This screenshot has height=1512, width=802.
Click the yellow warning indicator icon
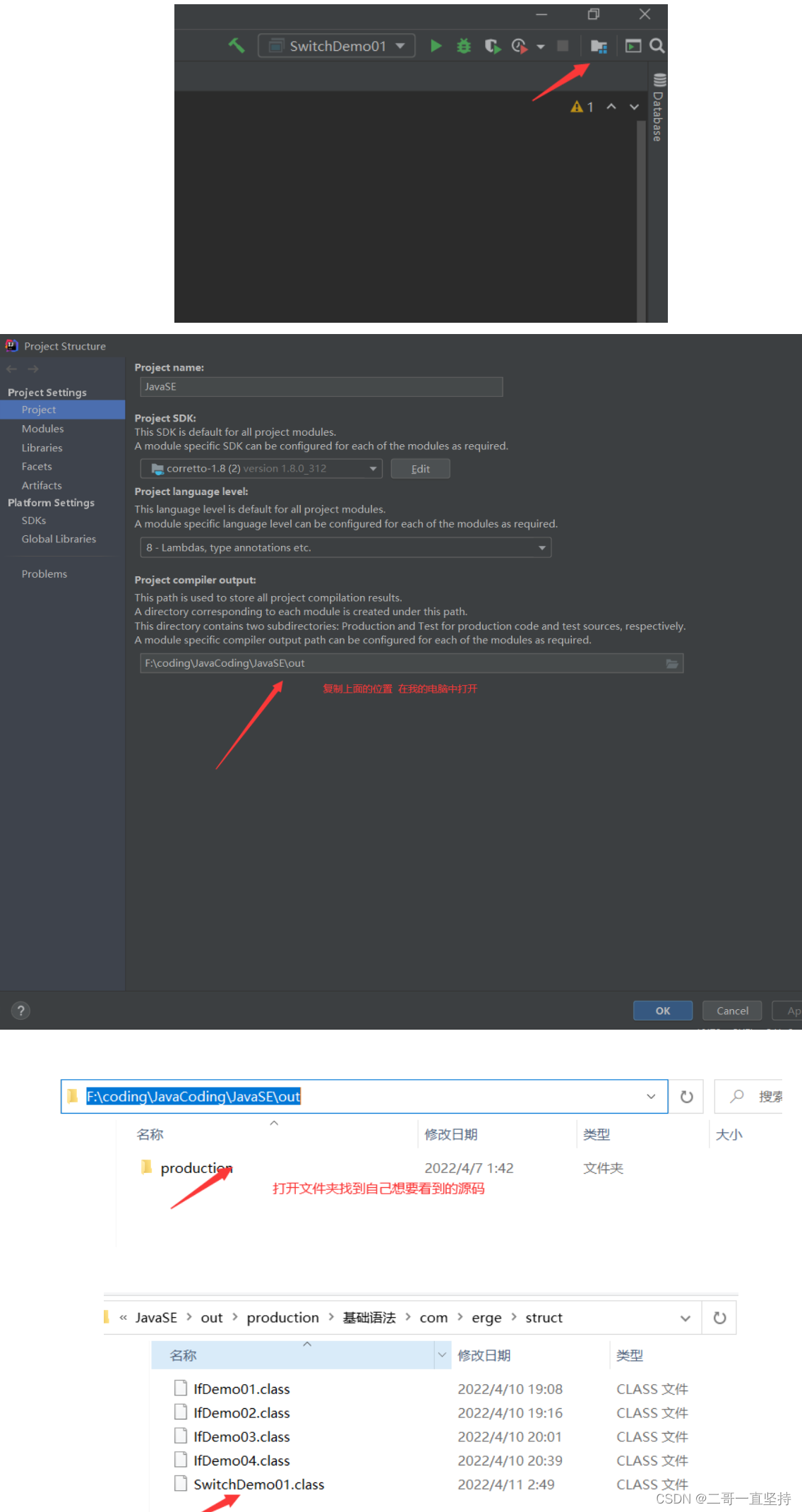[x=577, y=107]
